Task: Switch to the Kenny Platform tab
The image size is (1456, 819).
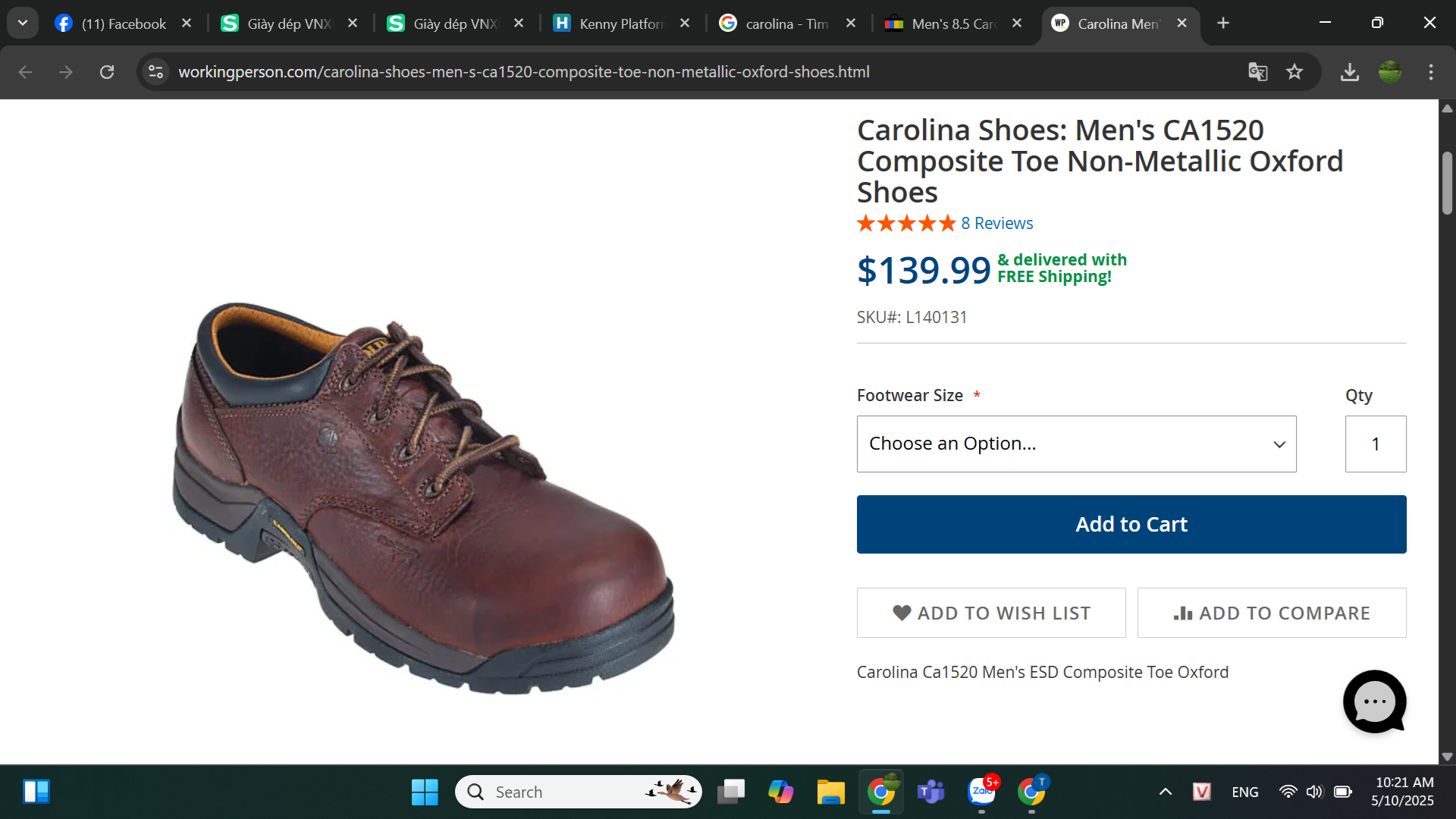Action: tap(621, 24)
